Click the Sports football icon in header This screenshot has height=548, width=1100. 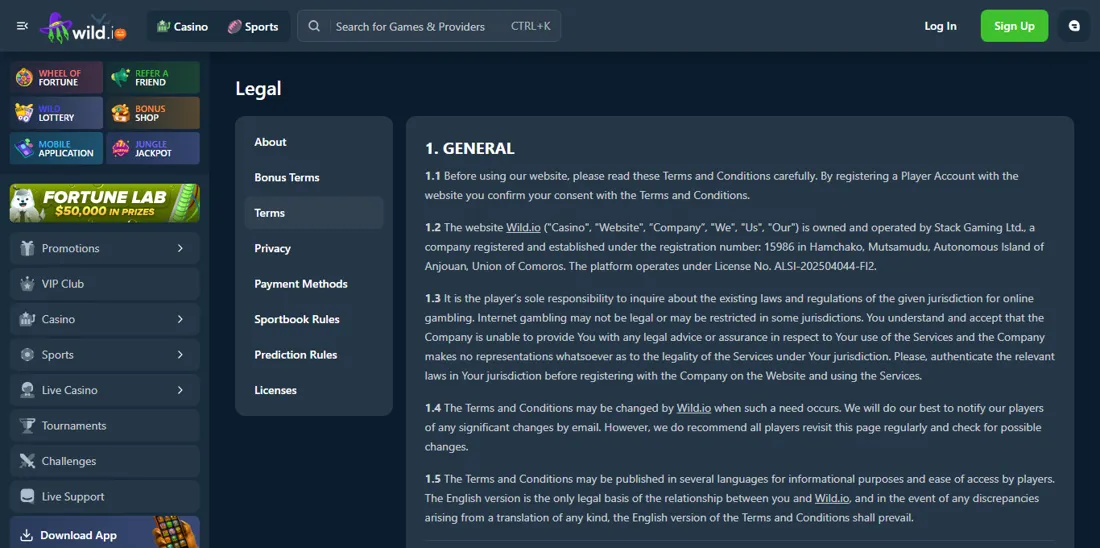coord(234,27)
